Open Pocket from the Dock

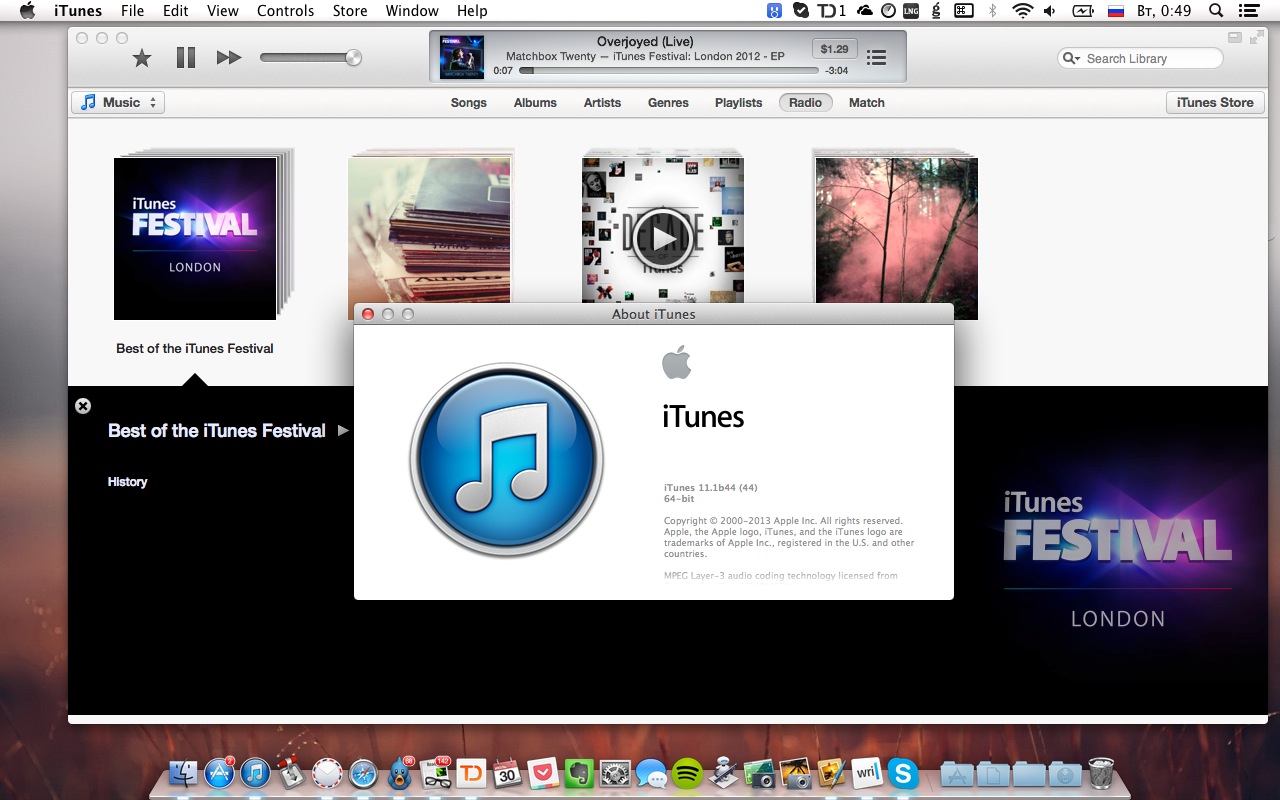(x=543, y=773)
